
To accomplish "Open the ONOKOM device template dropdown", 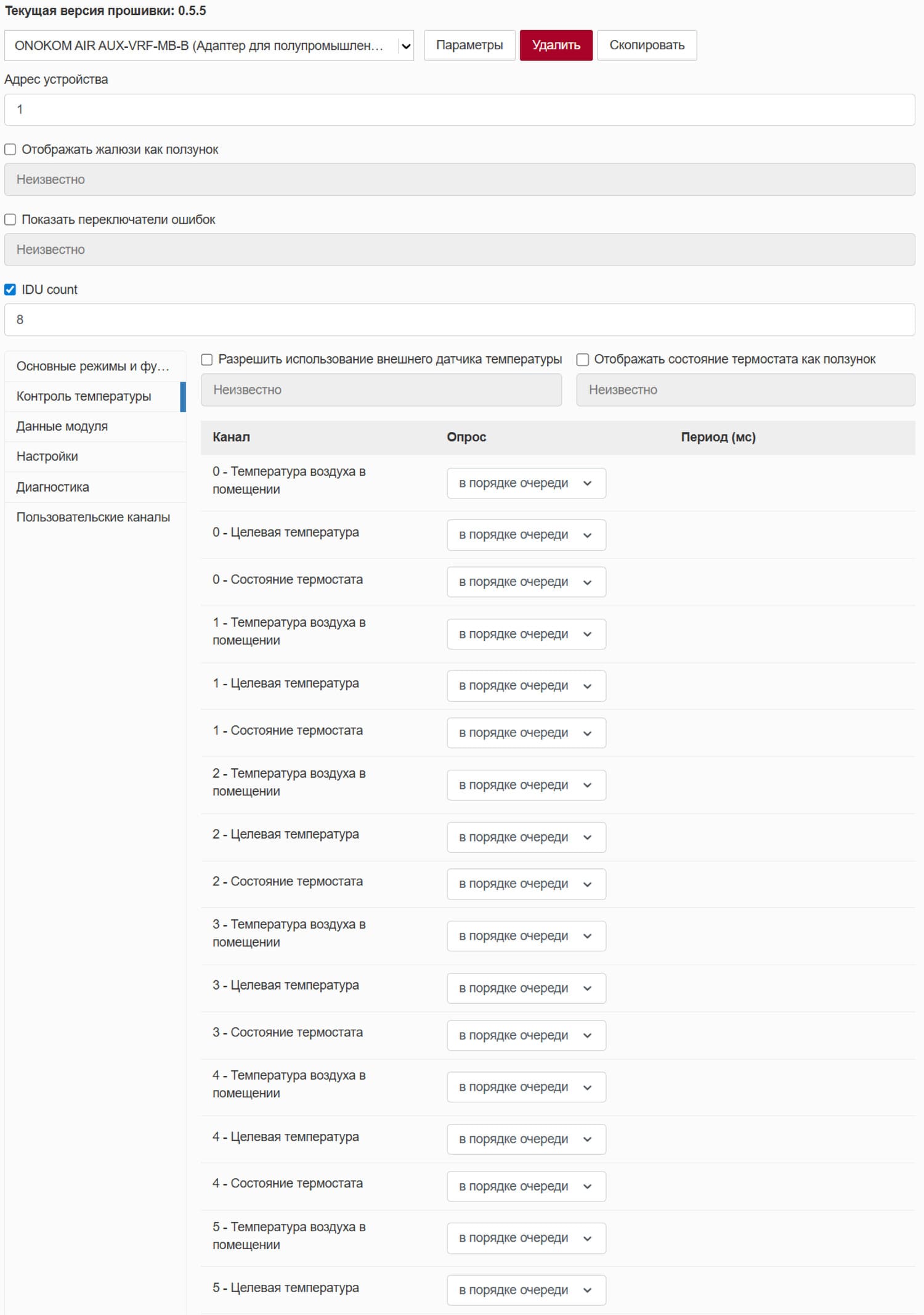I will (x=208, y=46).
